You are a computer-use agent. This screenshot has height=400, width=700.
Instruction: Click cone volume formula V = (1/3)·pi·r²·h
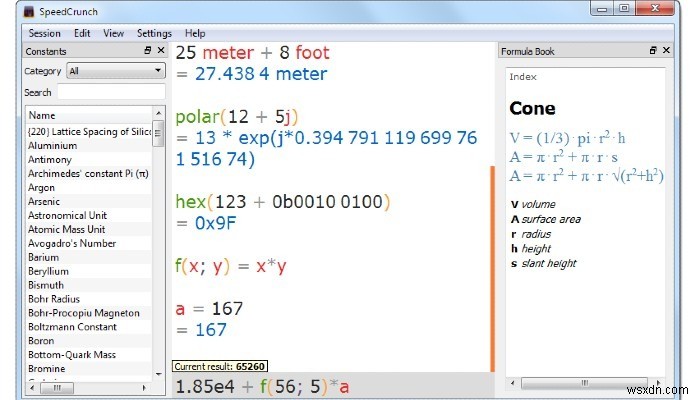(x=567, y=138)
